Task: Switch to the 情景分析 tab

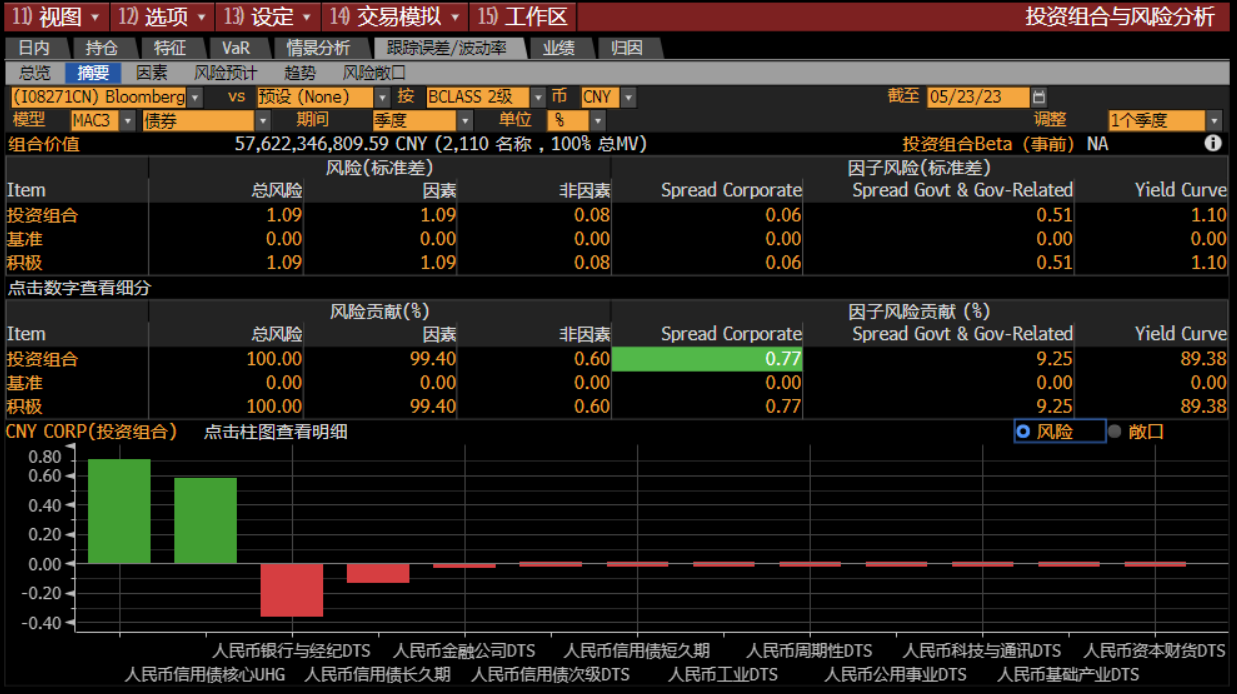Action: coord(318,48)
